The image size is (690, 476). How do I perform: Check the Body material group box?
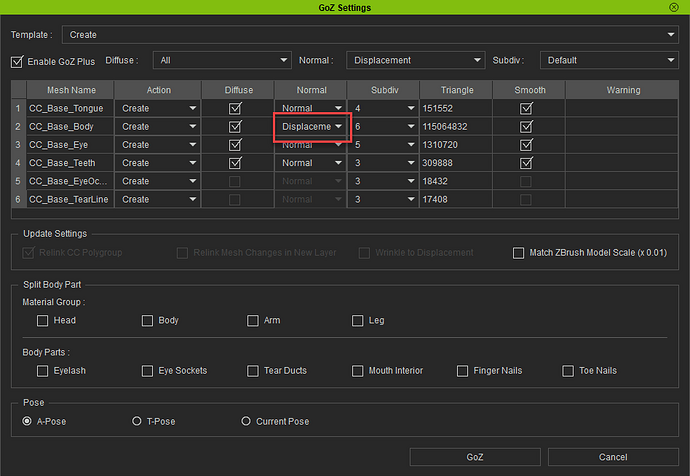click(x=147, y=320)
